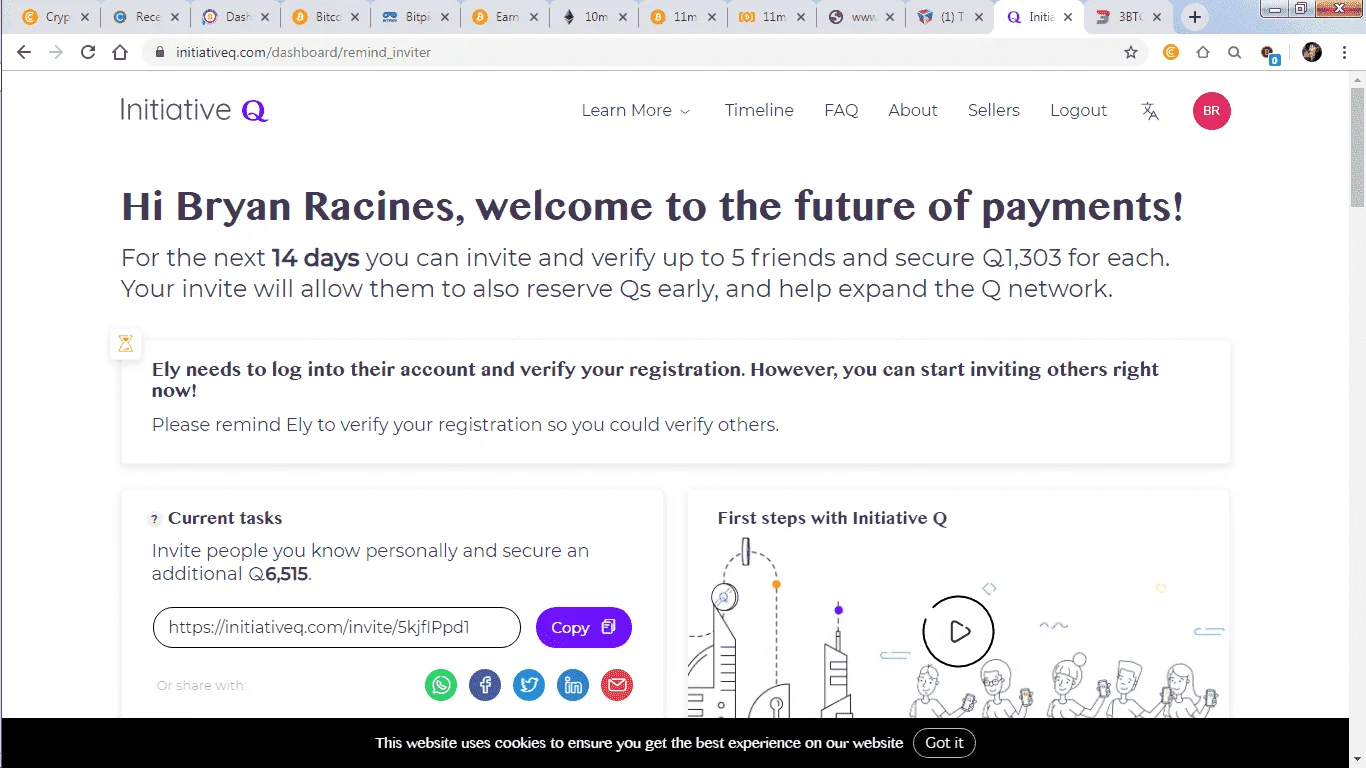
Task: Close the active Initiative Q tab
Action: 1067,17
